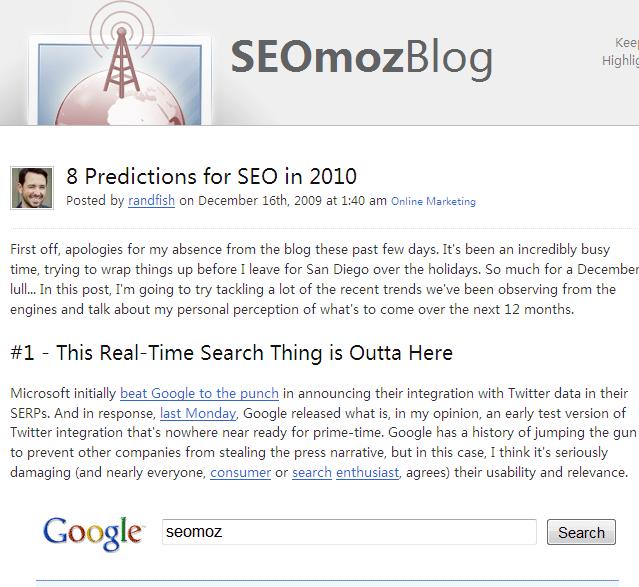Open the Online Marketing category link
Image resolution: width=639 pixels, height=587 pixels.
(433, 201)
